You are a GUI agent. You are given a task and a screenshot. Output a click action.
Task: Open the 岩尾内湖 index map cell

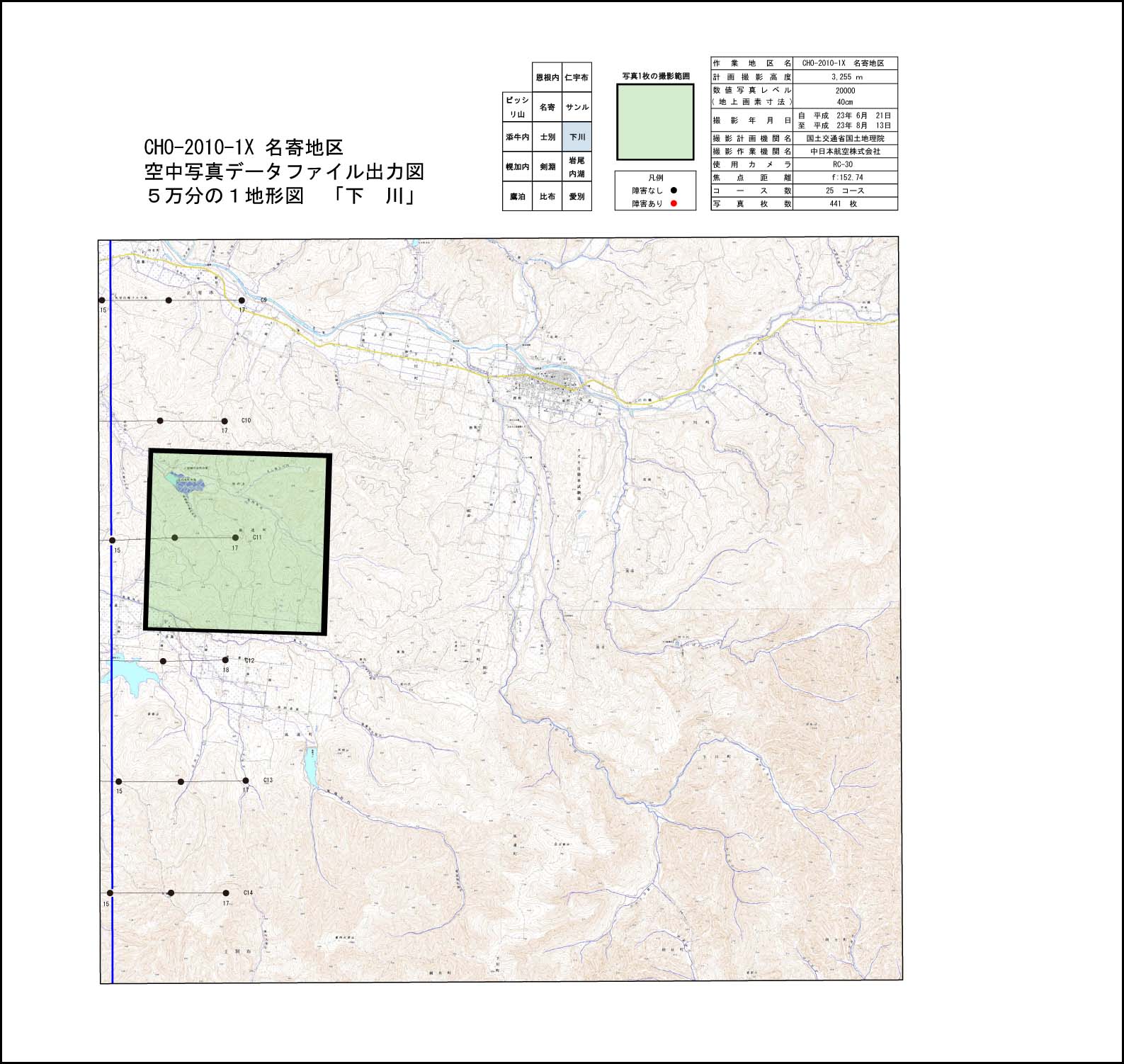tap(577, 166)
